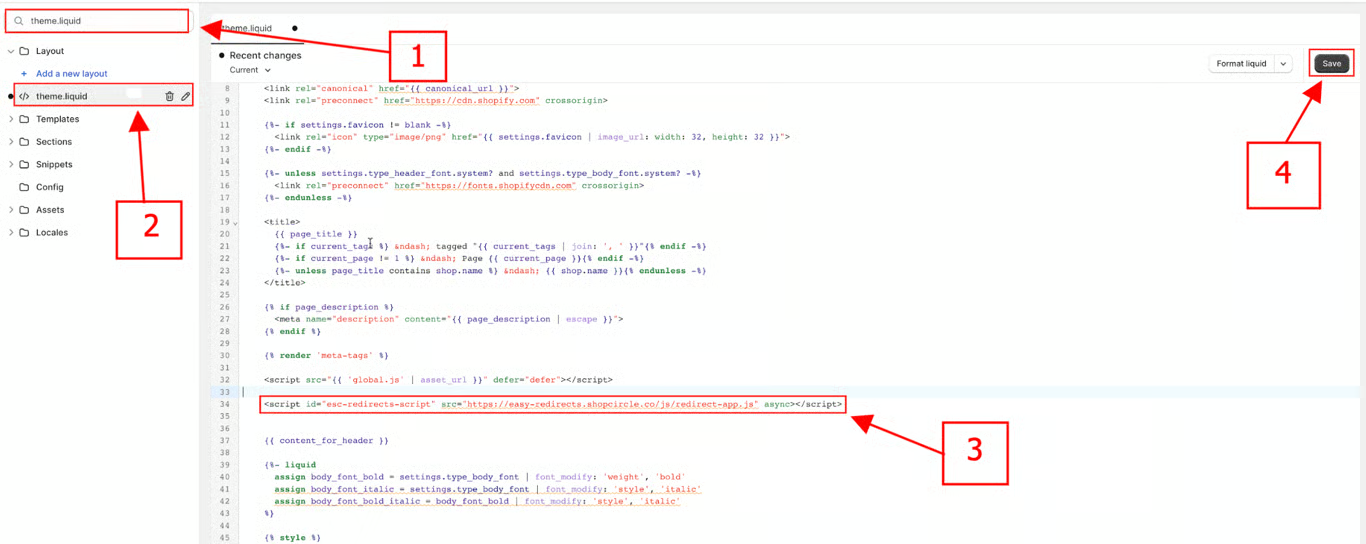The height and width of the screenshot is (544, 1366).
Task: Click the Save button
Action: pos(1331,63)
